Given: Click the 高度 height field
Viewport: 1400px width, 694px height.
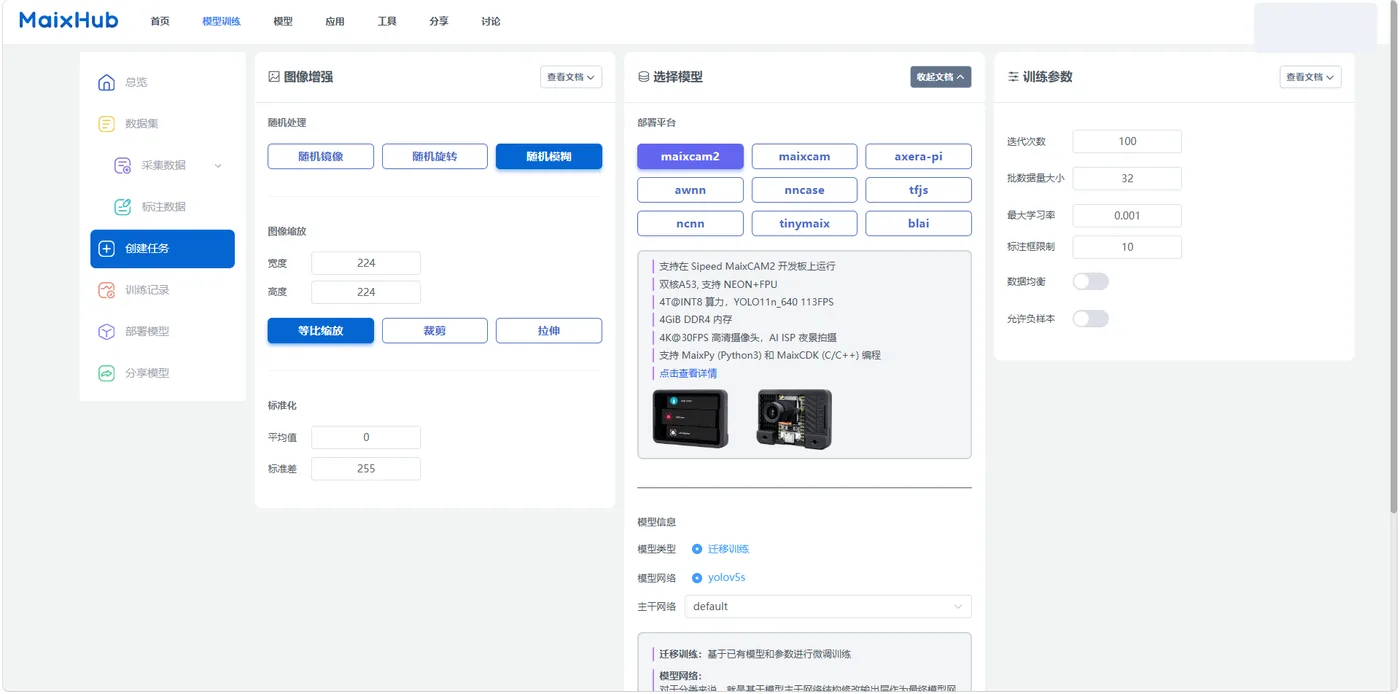Looking at the screenshot, I should click(x=366, y=292).
